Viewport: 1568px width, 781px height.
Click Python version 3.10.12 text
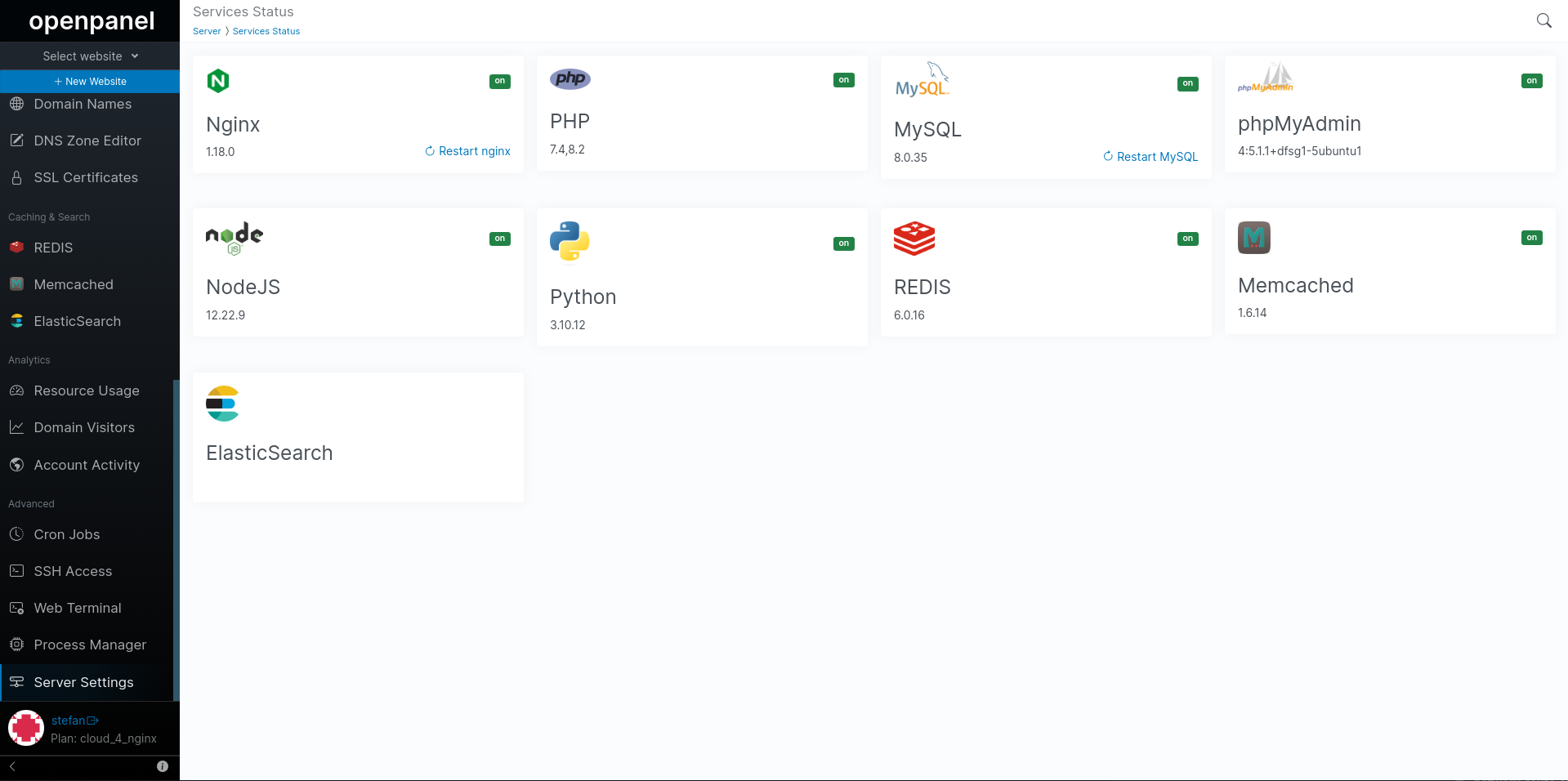tap(568, 325)
